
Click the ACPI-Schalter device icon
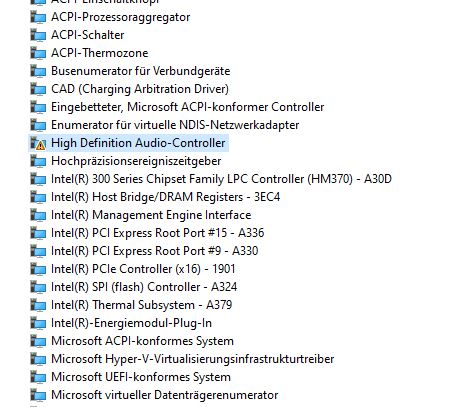[38, 35]
